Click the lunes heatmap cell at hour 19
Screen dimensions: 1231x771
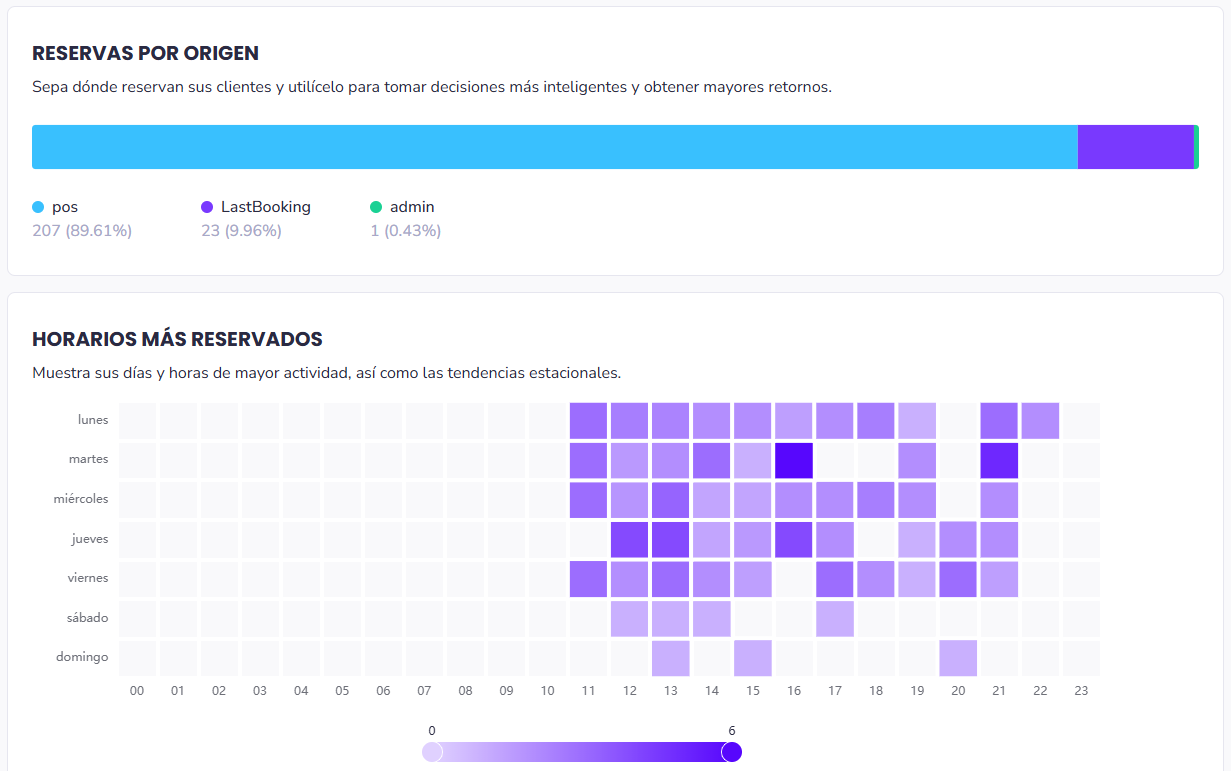[917, 420]
